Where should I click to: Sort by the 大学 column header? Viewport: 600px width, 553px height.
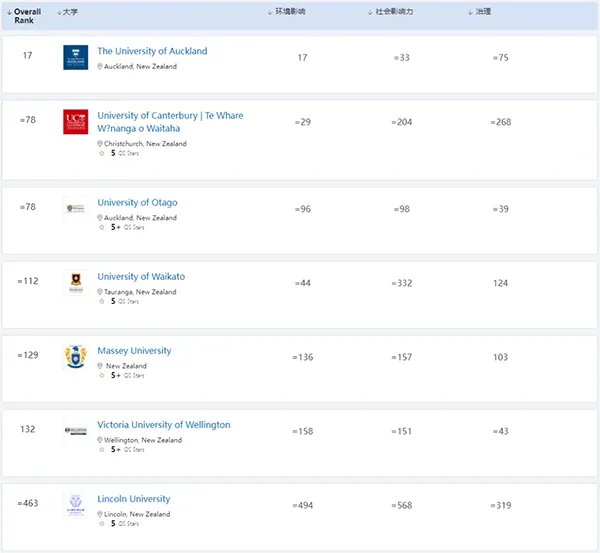point(68,12)
